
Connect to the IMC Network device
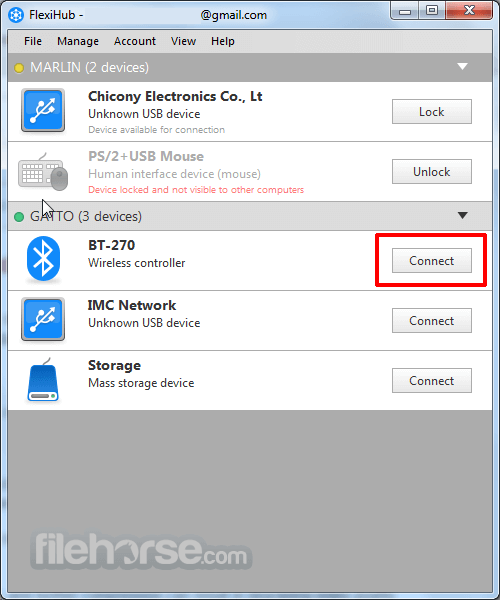[432, 321]
